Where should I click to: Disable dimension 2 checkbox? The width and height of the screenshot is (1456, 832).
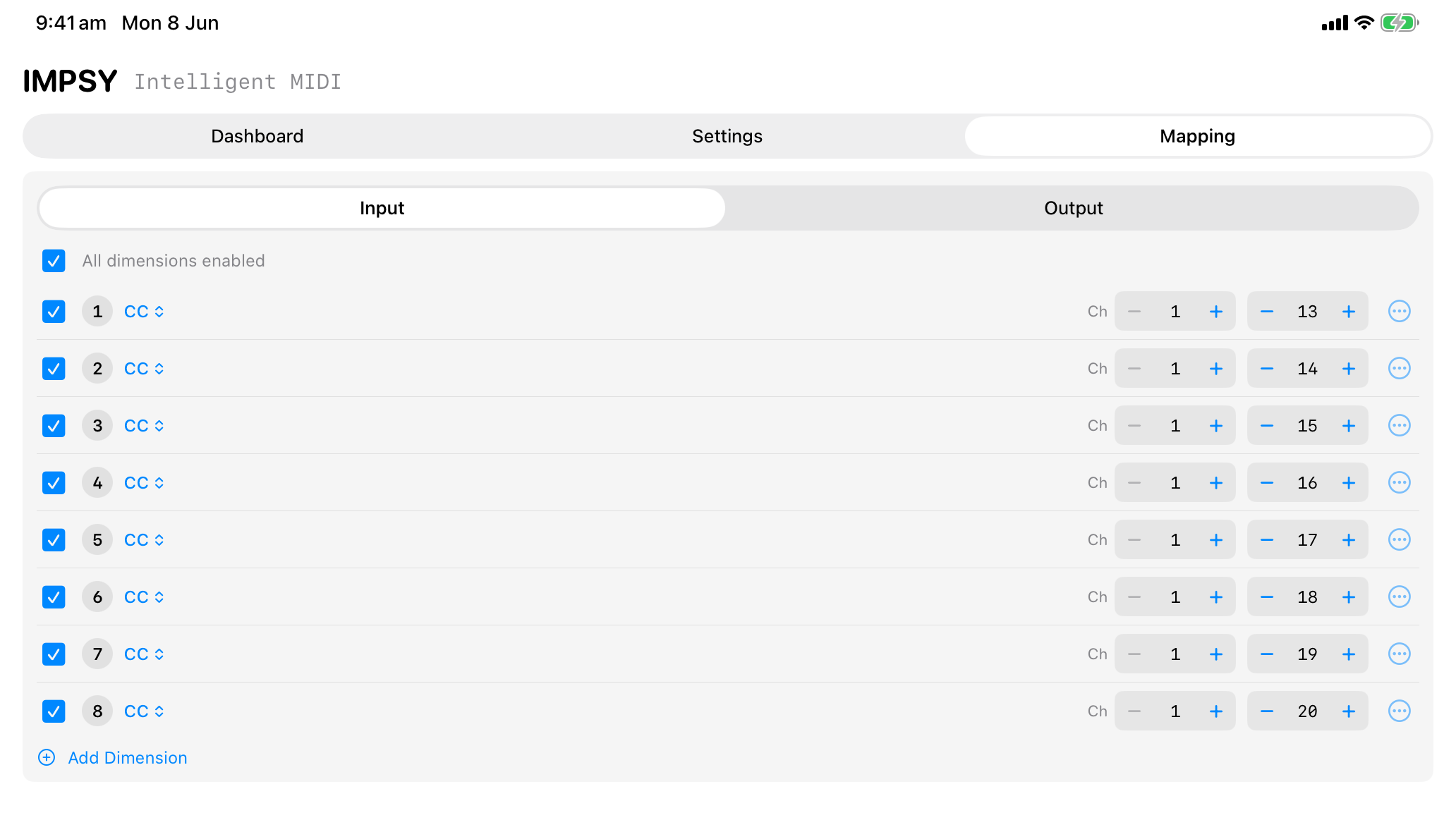pos(54,368)
